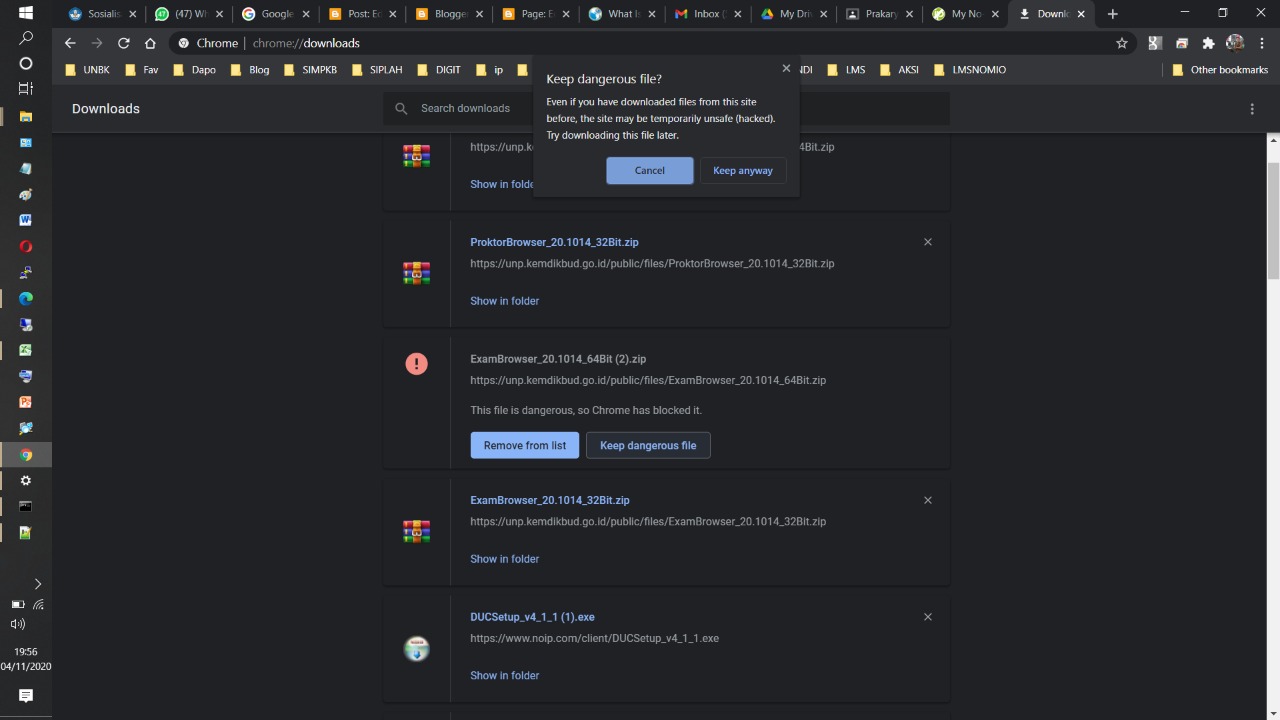Launch PowerPoint from the taskbar
1280x720 pixels.
(26, 402)
